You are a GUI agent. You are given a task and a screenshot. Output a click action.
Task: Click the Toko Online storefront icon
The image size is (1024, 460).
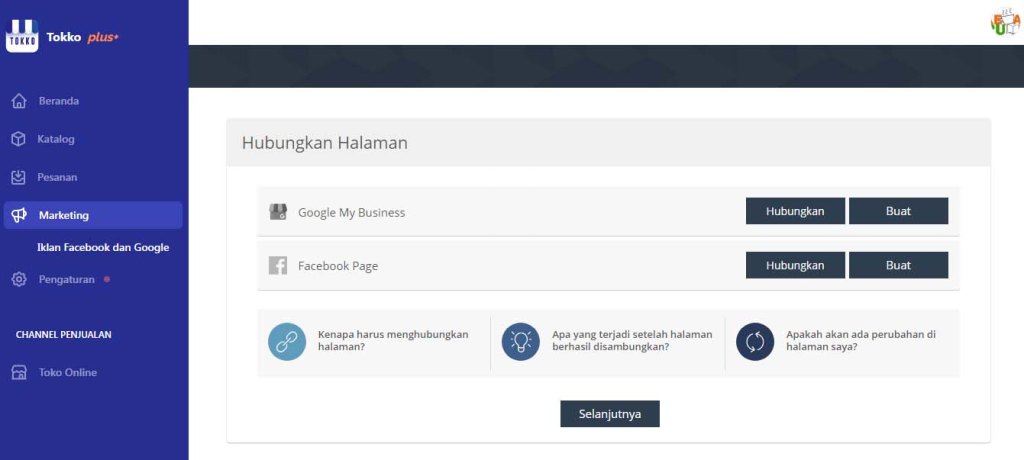tap(18, 372)
